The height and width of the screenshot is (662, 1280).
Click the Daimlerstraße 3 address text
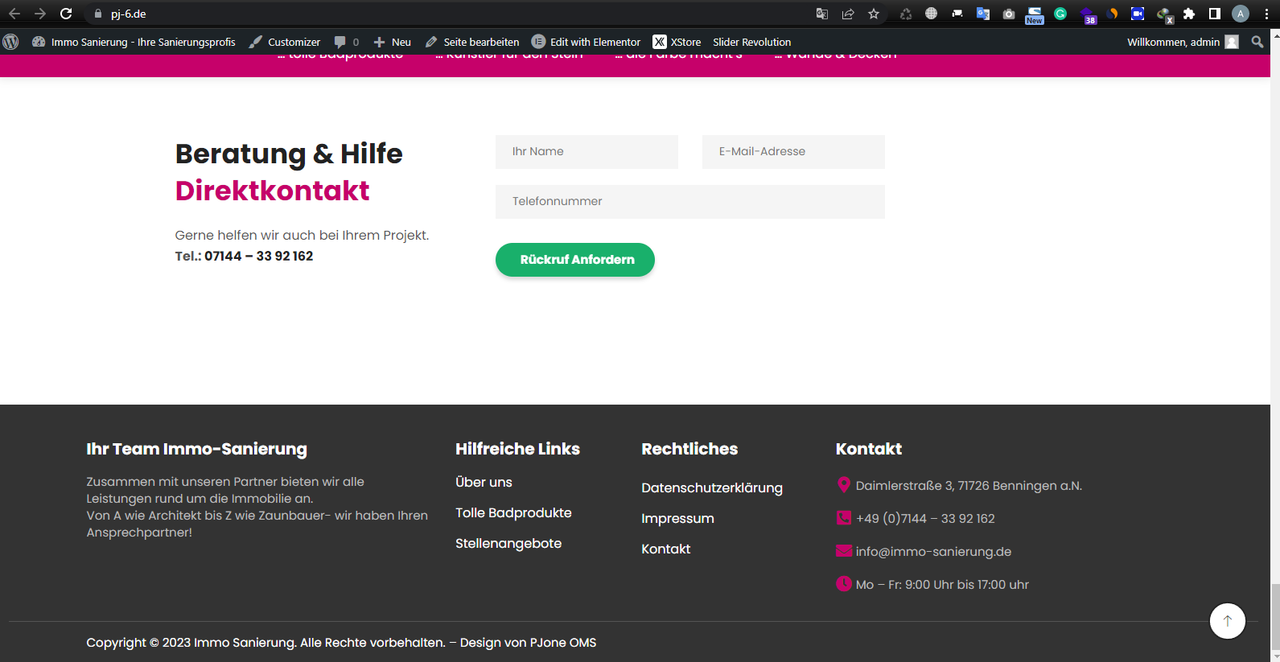coord(969,486)
